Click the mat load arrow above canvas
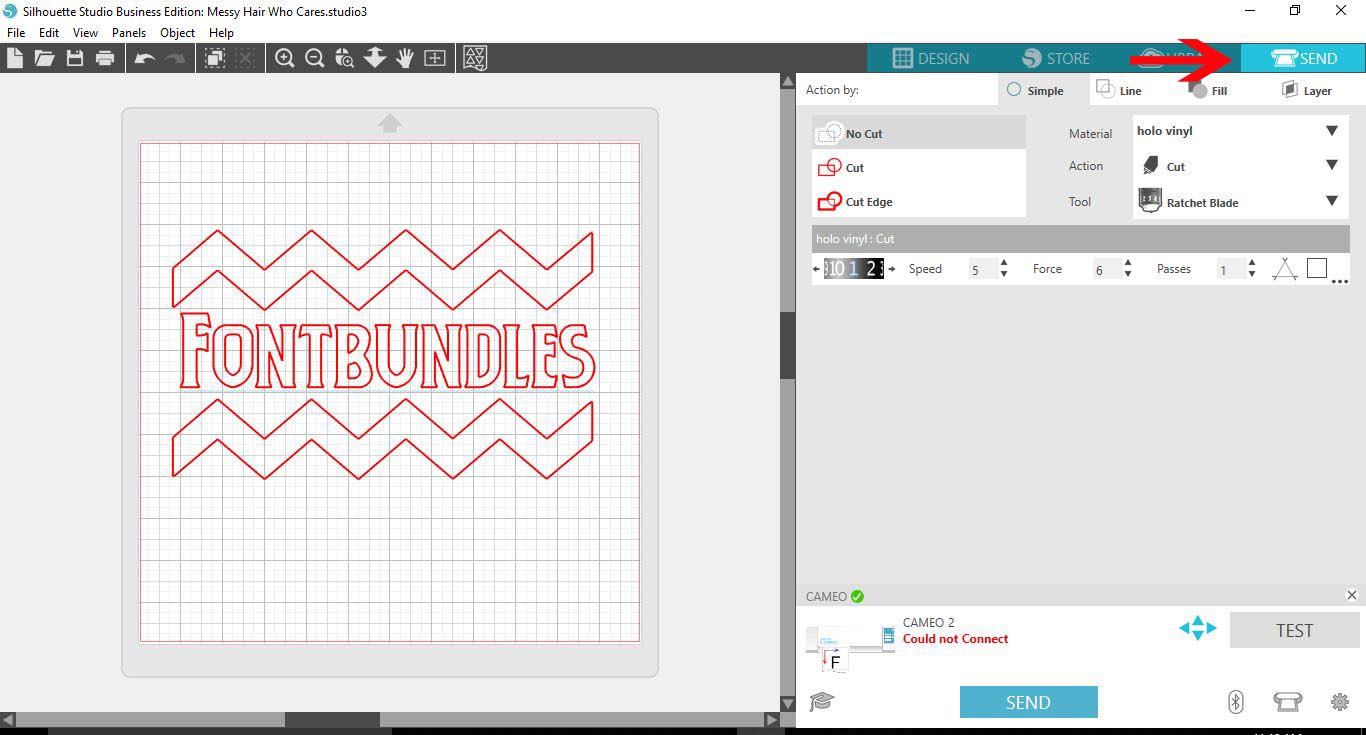This screenshot has height=735, width=1366. click(390, 123)
